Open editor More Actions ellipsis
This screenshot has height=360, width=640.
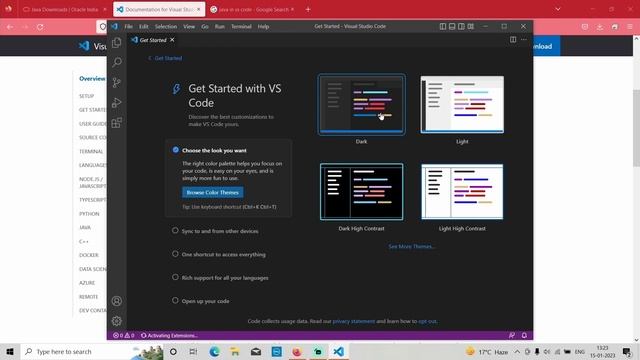pos(524,40)
